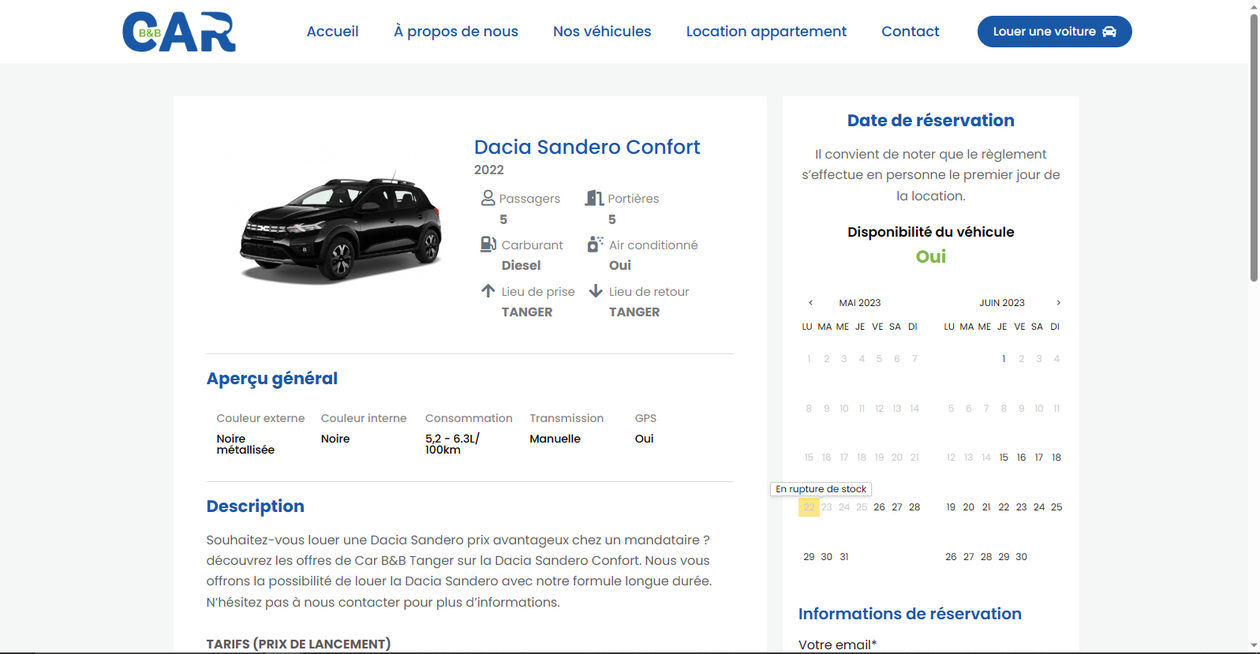Select June 19 in the calendar
1260x654 pixels.
click(951, 507)
